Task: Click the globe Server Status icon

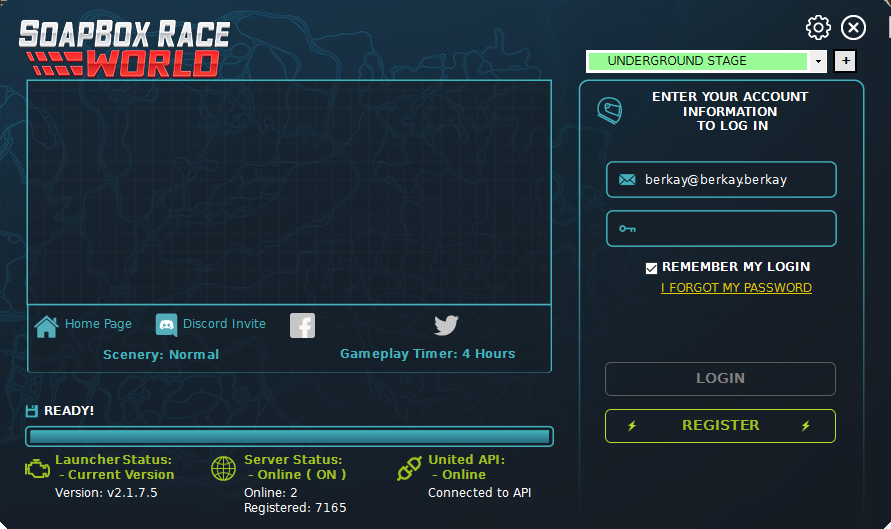Action: (x=223, y=469)
